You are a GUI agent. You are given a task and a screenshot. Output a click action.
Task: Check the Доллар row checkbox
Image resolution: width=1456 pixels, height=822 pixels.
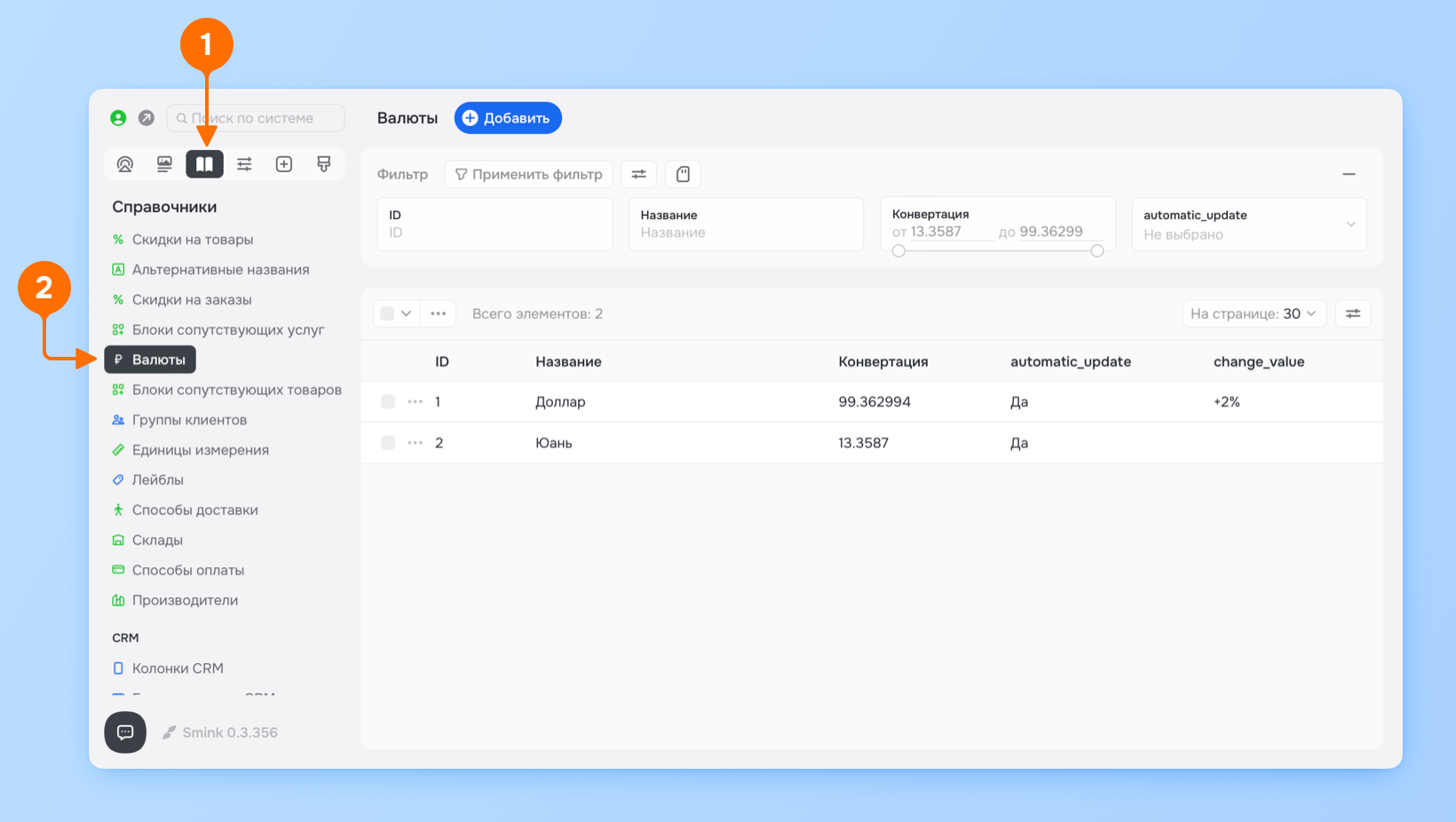click(388, 402)
